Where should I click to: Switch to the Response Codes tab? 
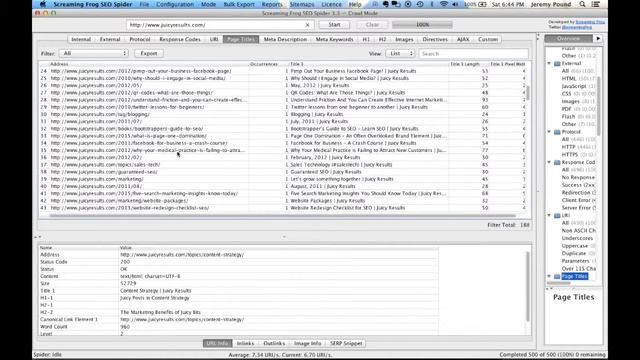[x=180, y=40]
